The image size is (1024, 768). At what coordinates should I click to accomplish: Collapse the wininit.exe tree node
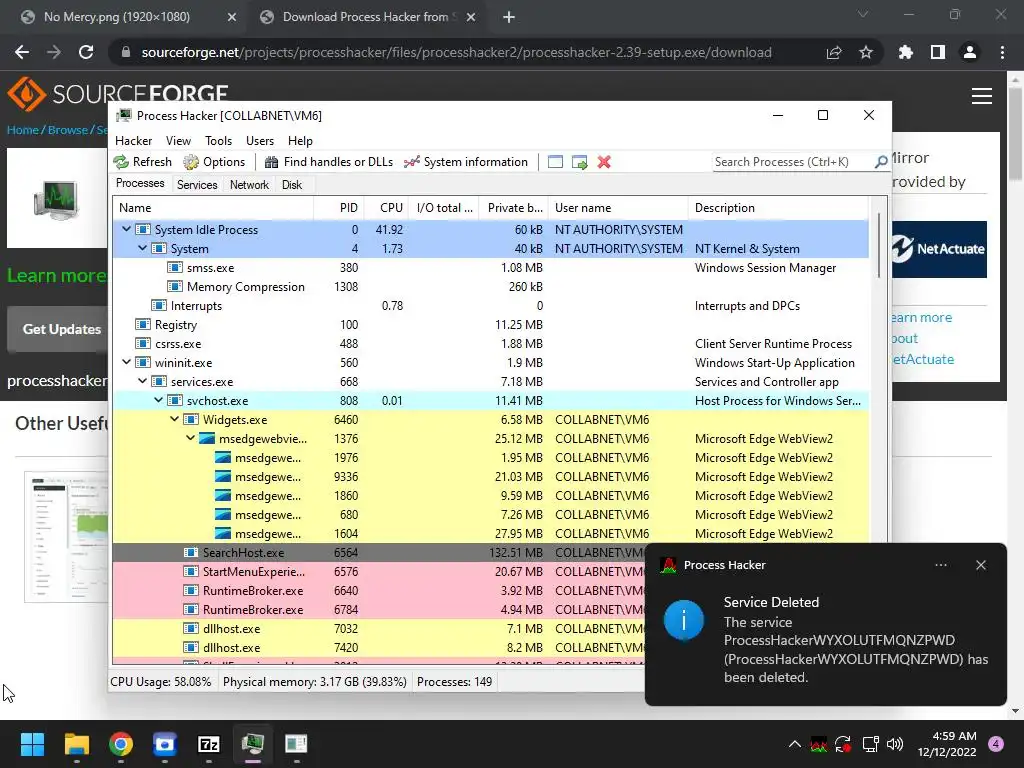(126, 362)
